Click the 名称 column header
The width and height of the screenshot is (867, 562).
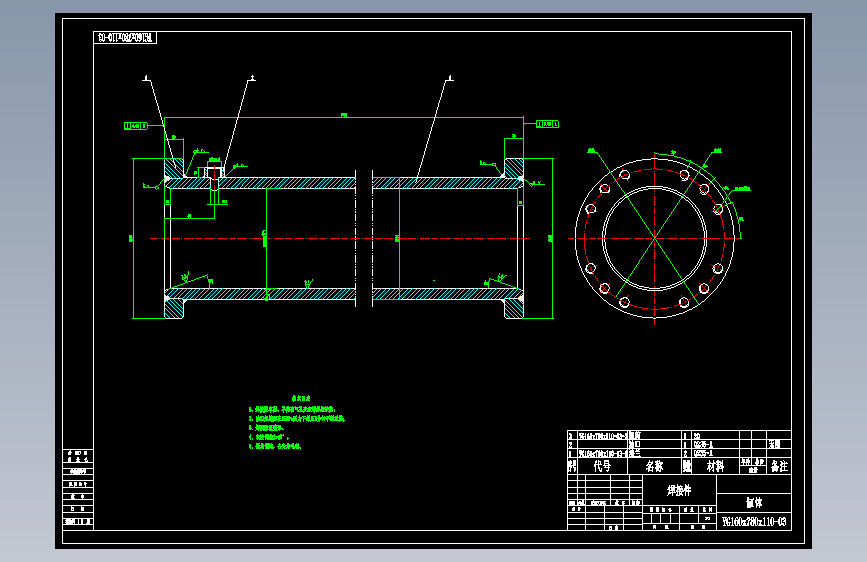click(654, 466)
